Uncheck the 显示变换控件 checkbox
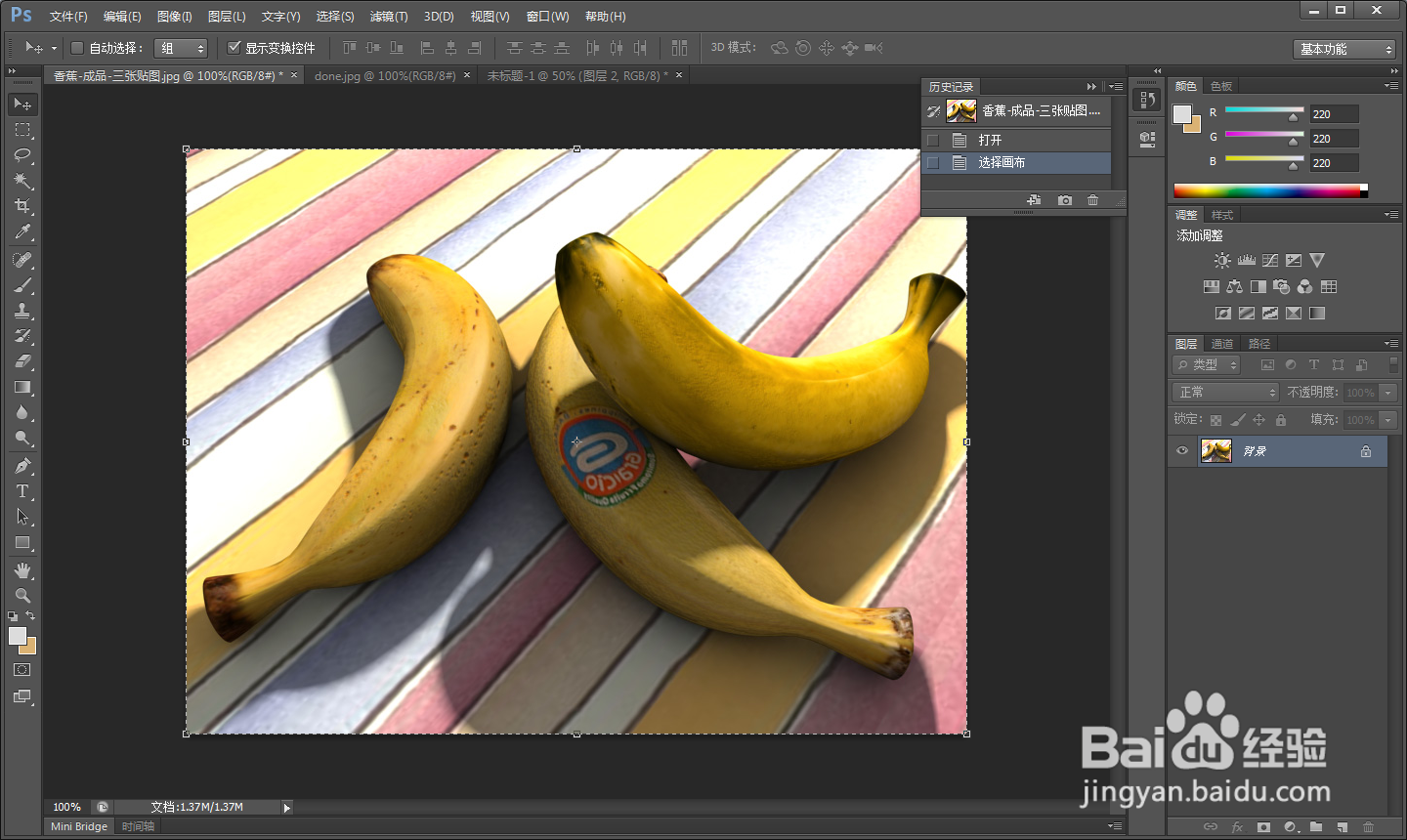 pyautogui.click(x=234, y=48)
